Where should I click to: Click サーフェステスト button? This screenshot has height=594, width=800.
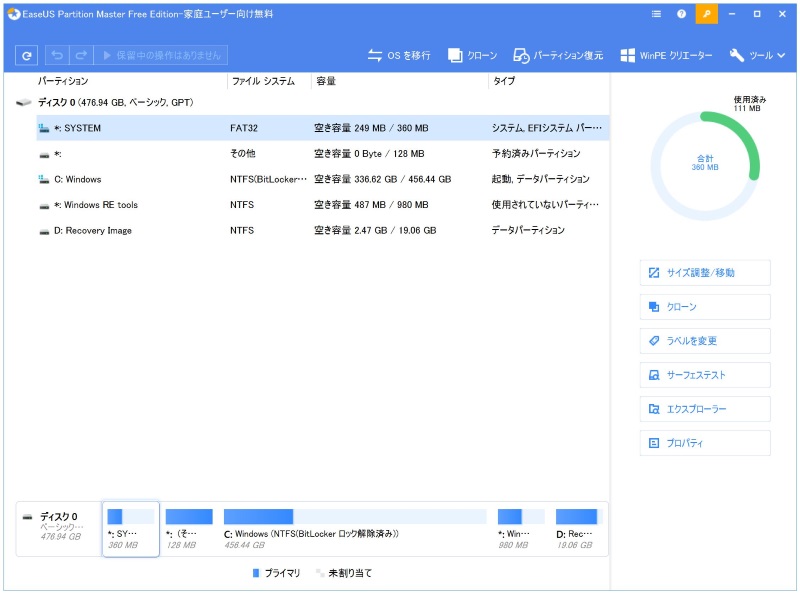click(x=705, y=375)
